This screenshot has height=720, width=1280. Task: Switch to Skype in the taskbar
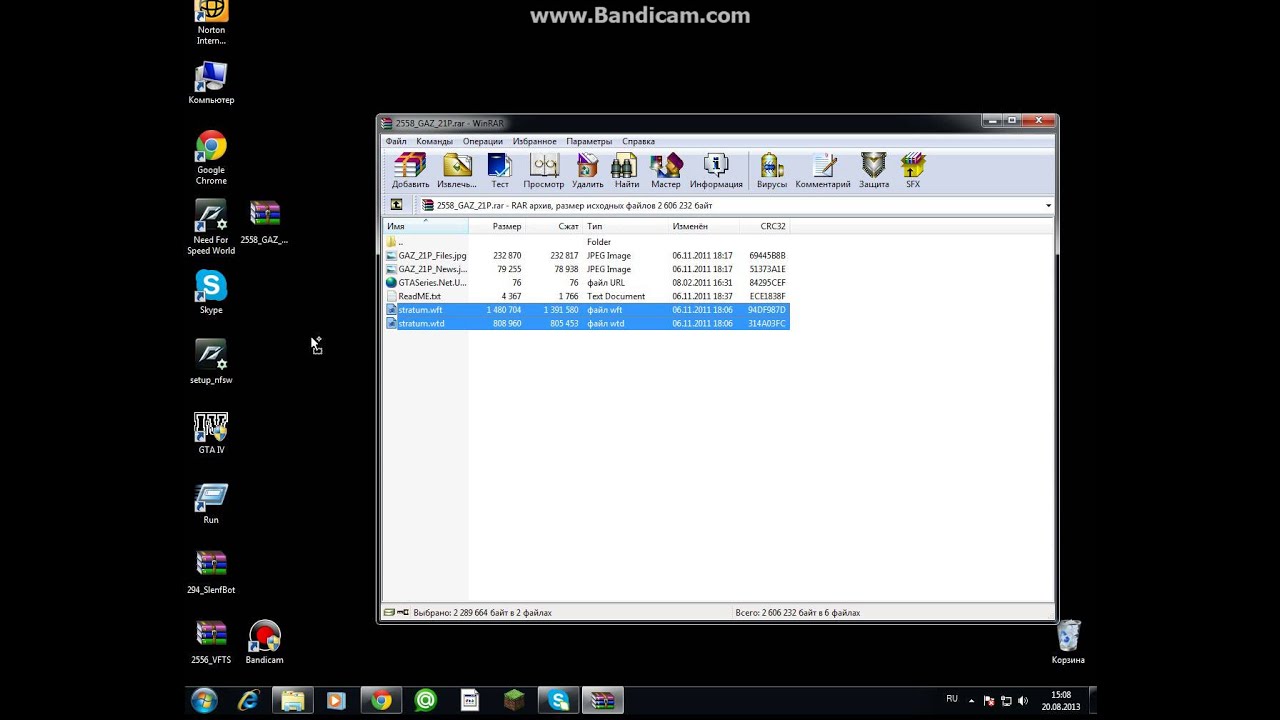pos(558,700)
